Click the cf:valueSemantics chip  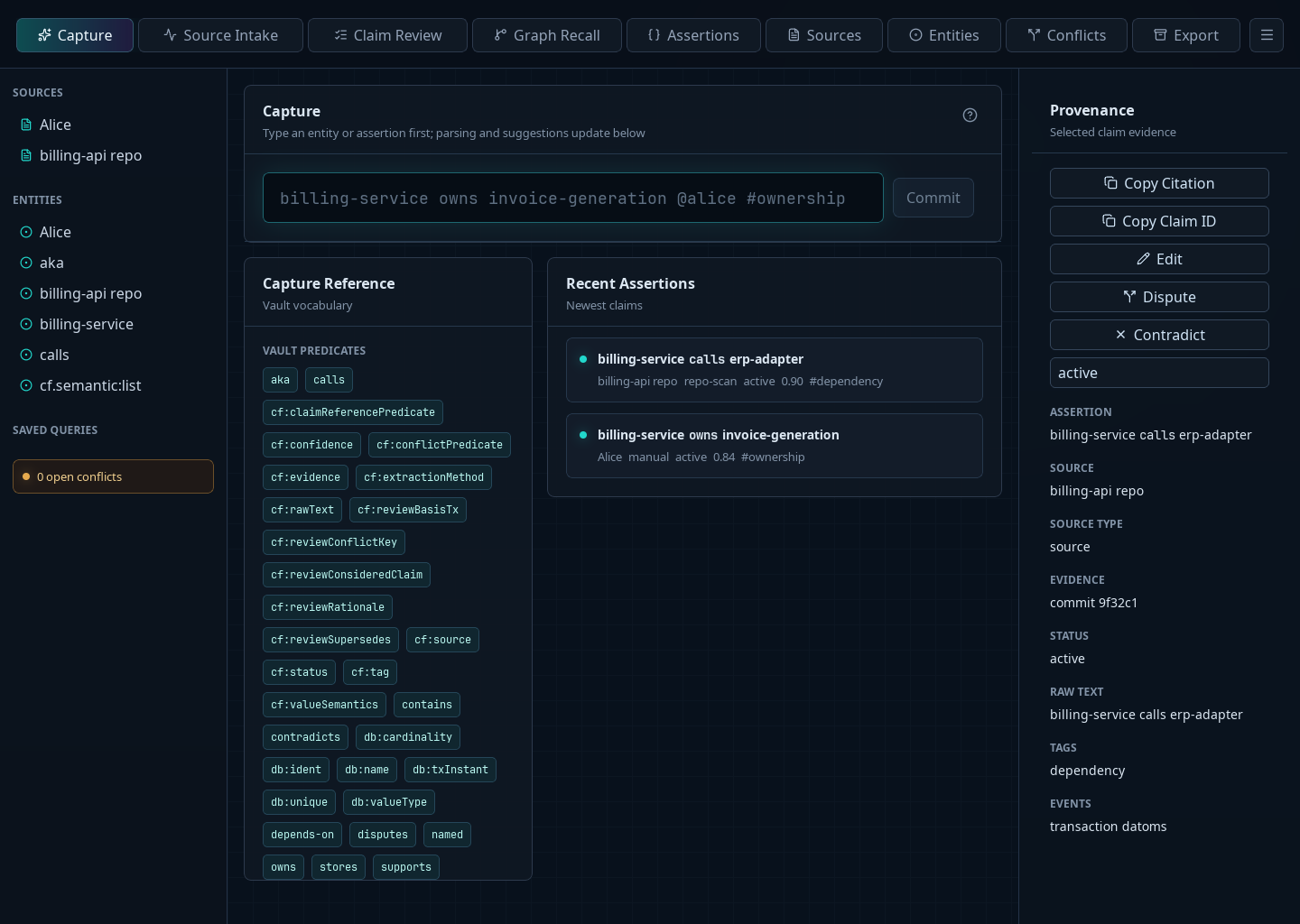coord(324,705)
